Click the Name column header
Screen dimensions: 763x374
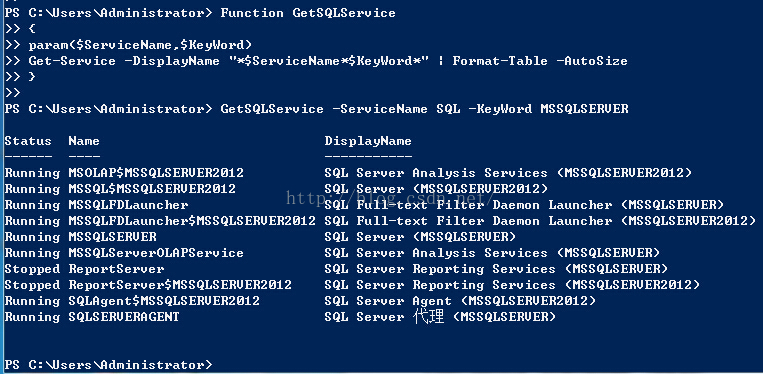pos(84,141)
